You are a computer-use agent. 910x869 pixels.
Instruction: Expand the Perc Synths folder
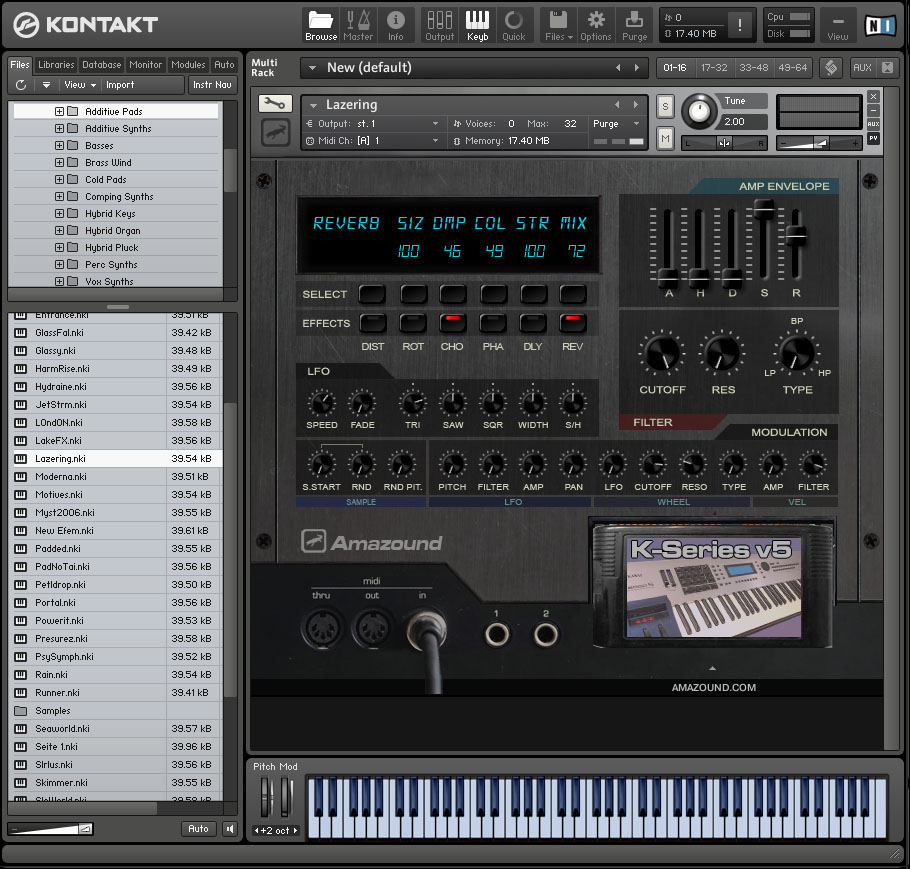59,264
